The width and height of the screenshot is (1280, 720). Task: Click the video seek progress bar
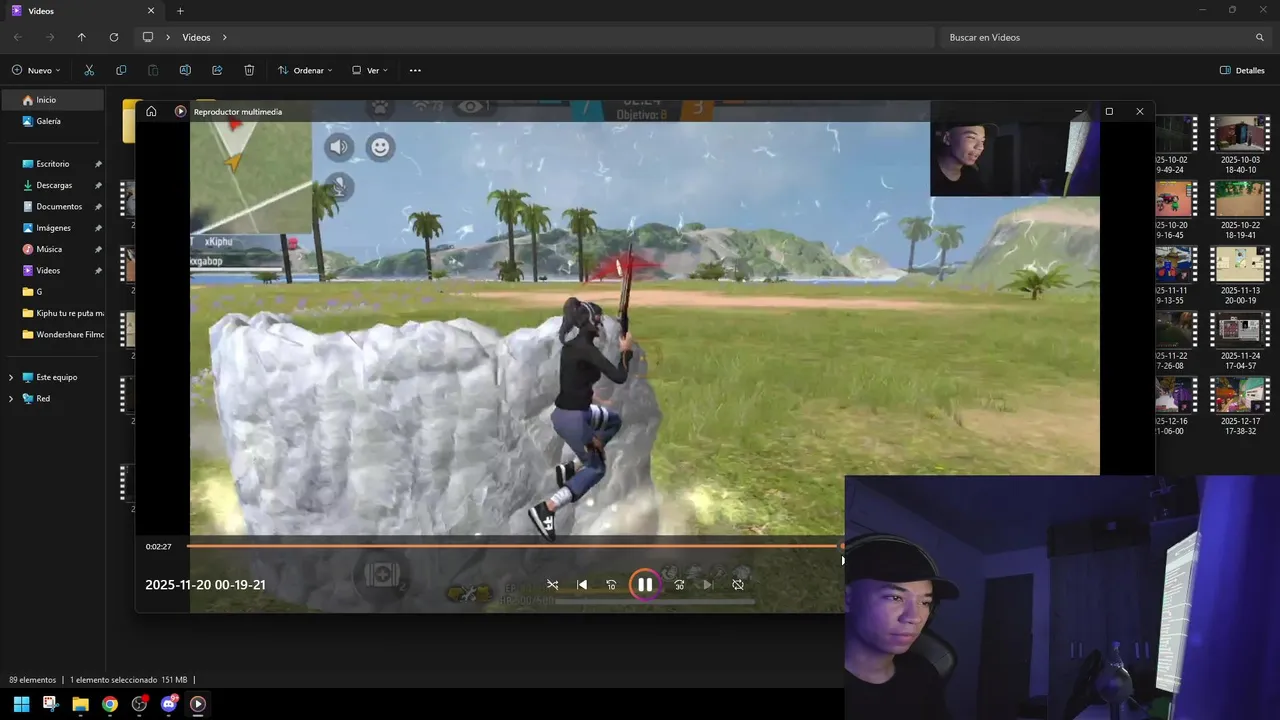[514, 546]
